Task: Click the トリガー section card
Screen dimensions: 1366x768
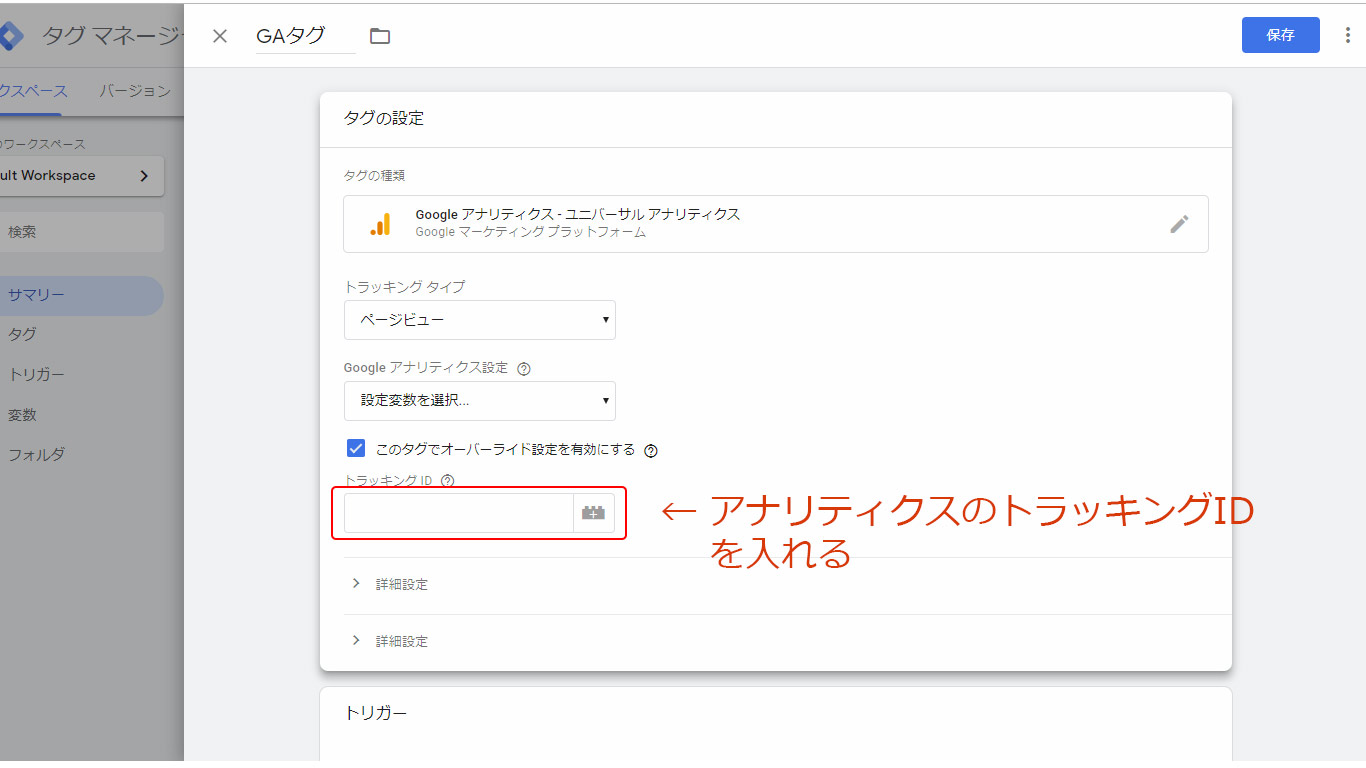Action: point(775,724)
